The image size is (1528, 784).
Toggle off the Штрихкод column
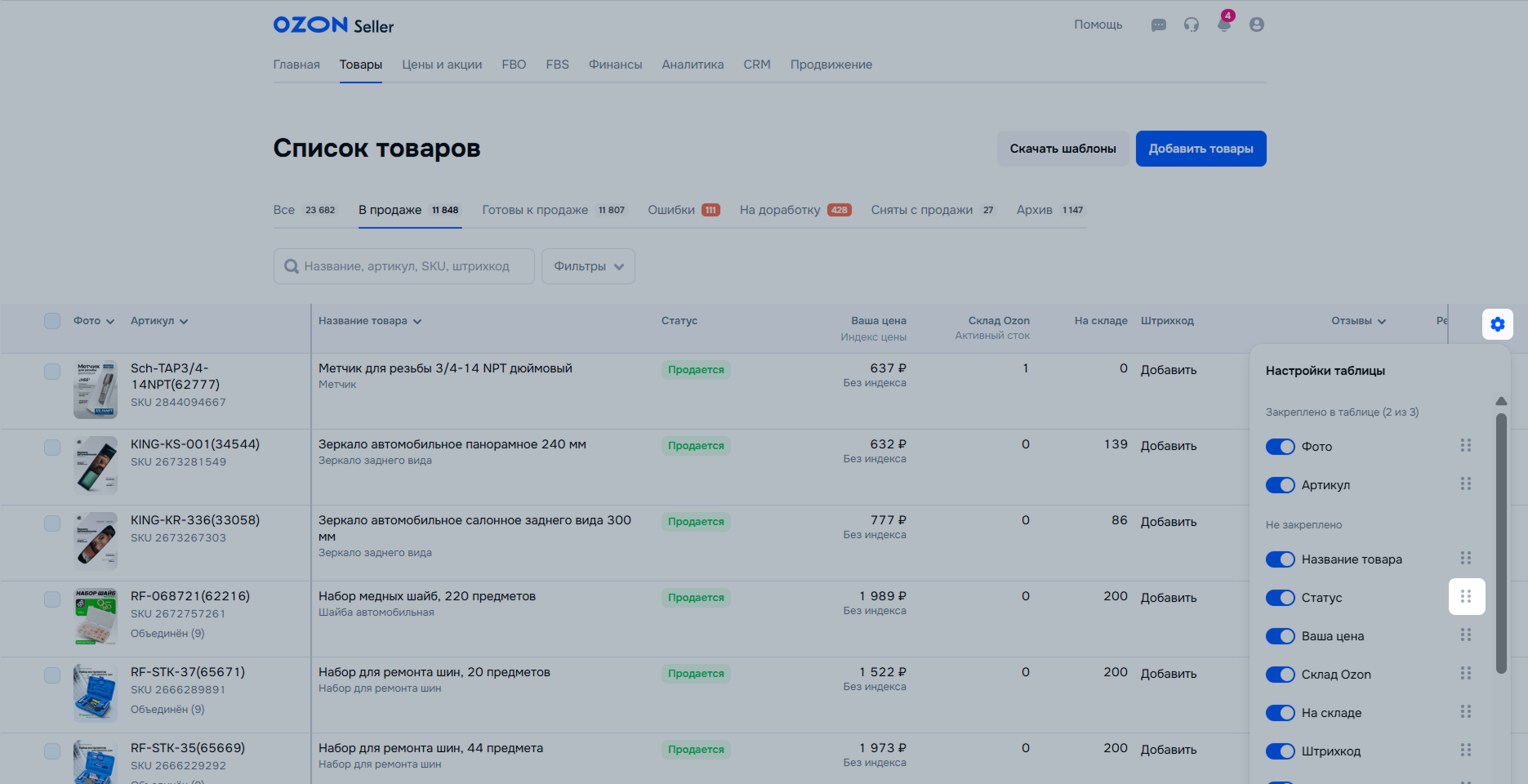(1280, 751)
